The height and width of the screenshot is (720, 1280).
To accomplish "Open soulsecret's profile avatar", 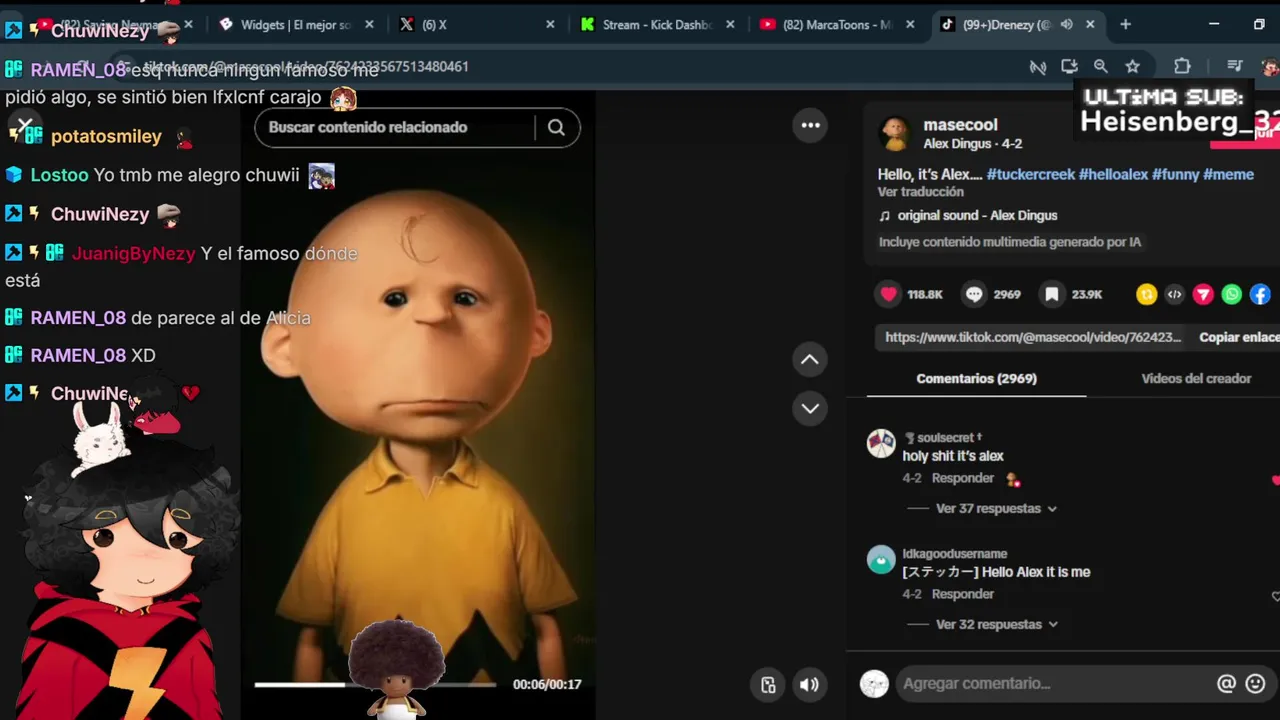I will coord(881,444).
